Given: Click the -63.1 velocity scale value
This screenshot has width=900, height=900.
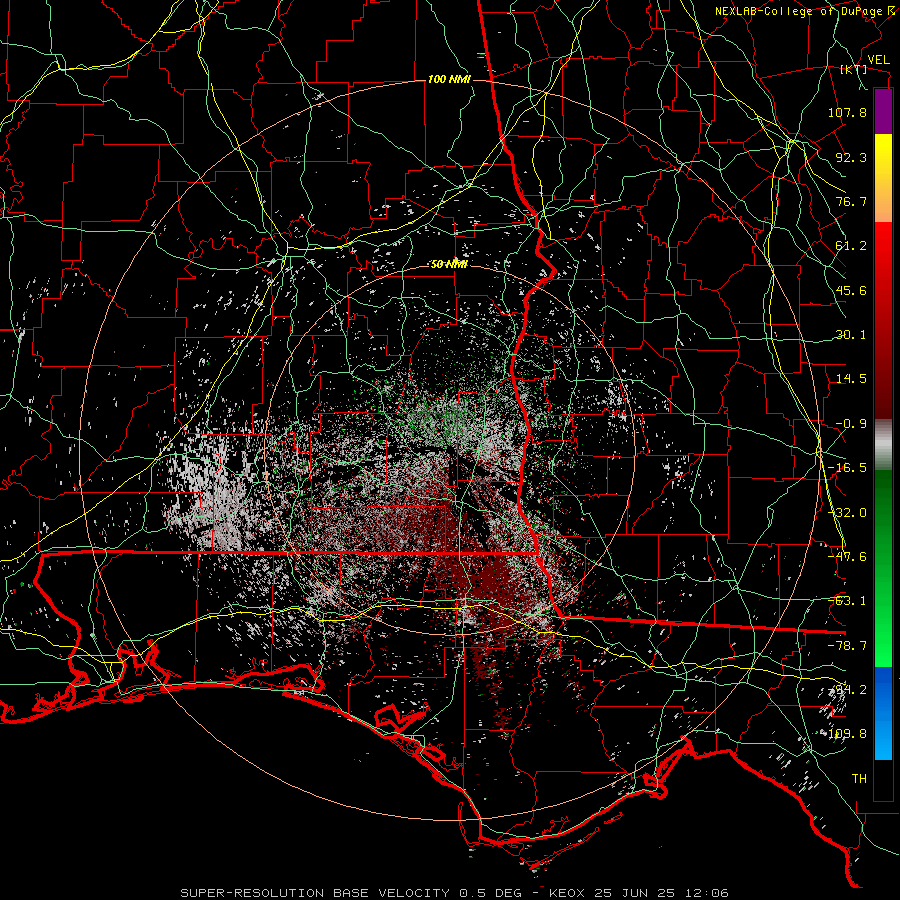Looking at the screenshot, I should coord(847,601).
